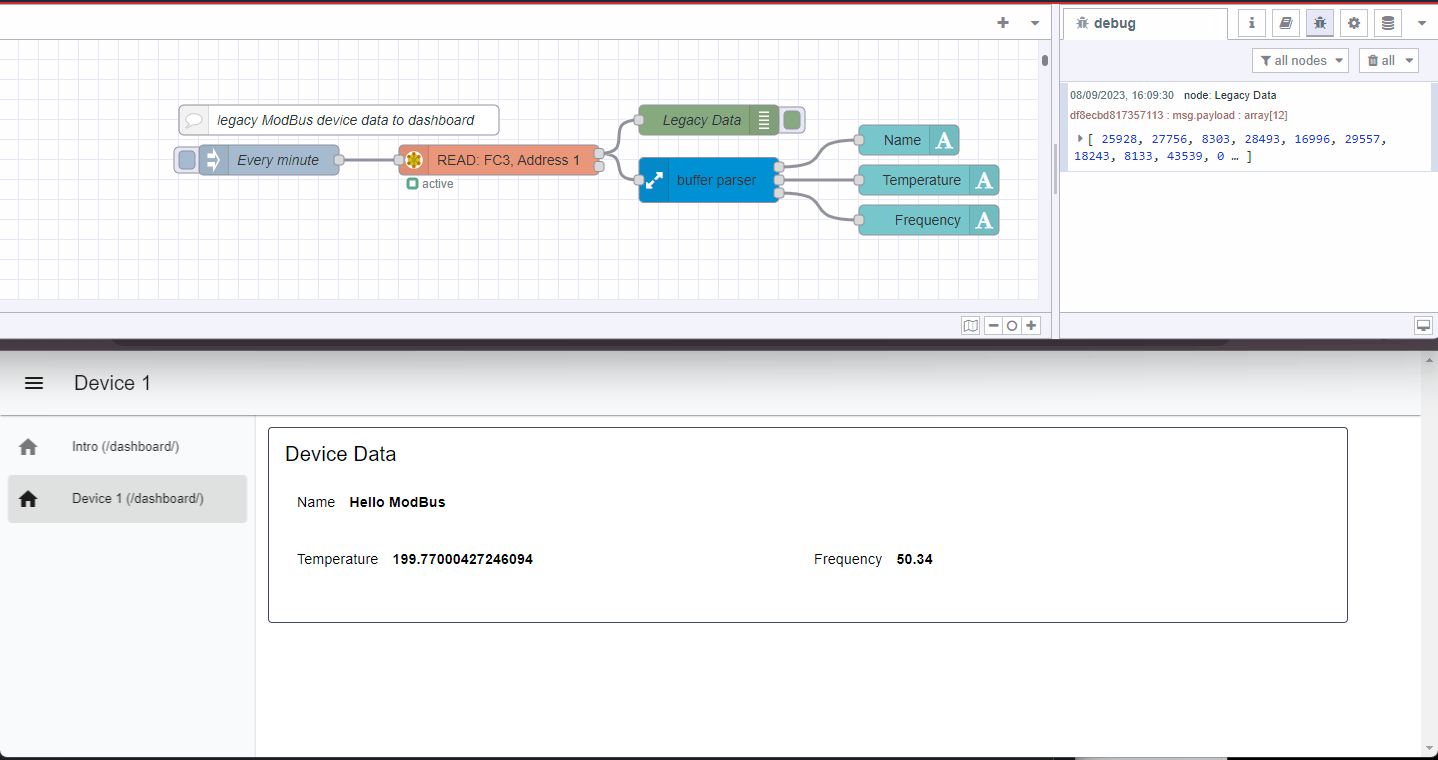Image resolution: width=1438 pixels, height=760 pixels.
Task: Select 'Intro (/dashboard/)' in the sidebar menu
Action: [x=127, y=446]
